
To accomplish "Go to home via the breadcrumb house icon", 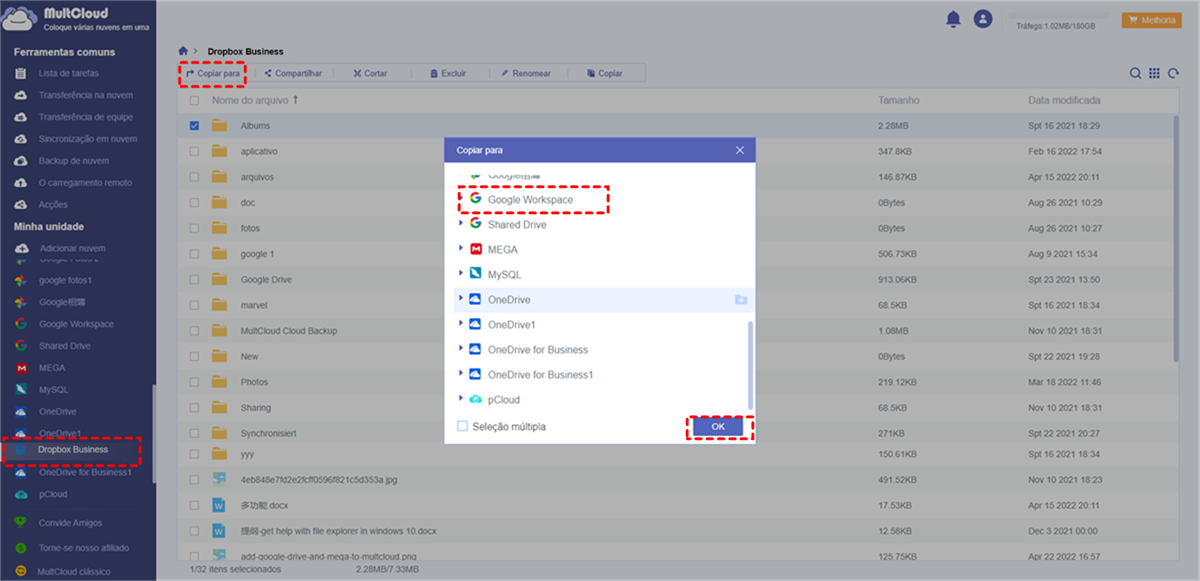I will [182, 51].
